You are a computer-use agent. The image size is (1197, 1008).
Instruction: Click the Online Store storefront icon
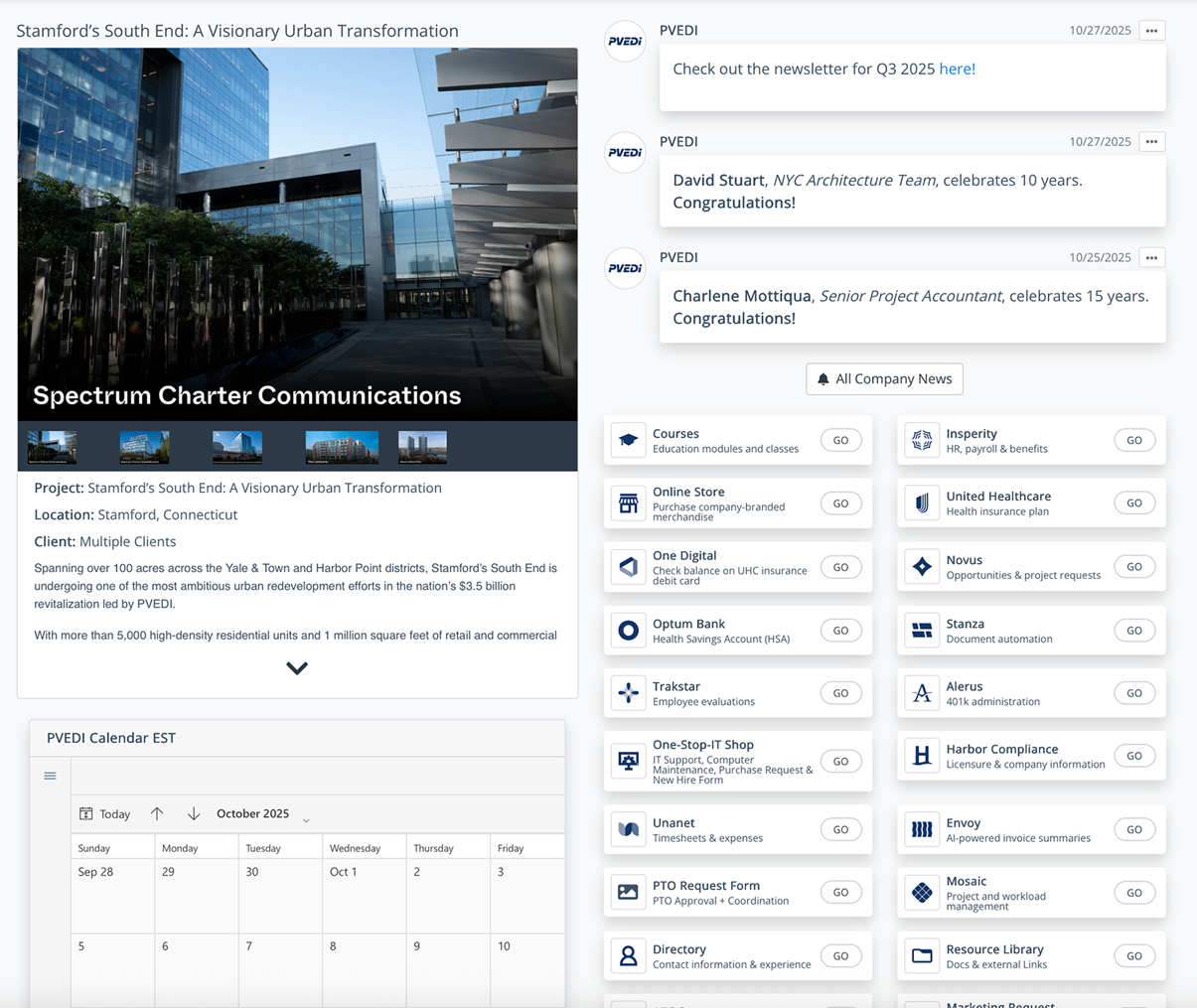click(628, 503)
